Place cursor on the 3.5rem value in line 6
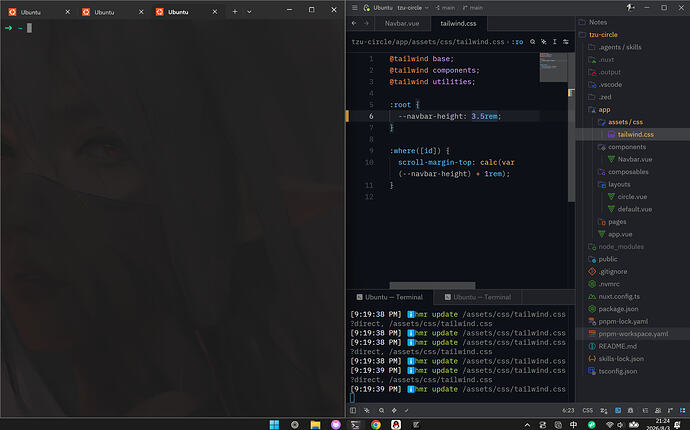The image size is (690, 430). [484, 116]
